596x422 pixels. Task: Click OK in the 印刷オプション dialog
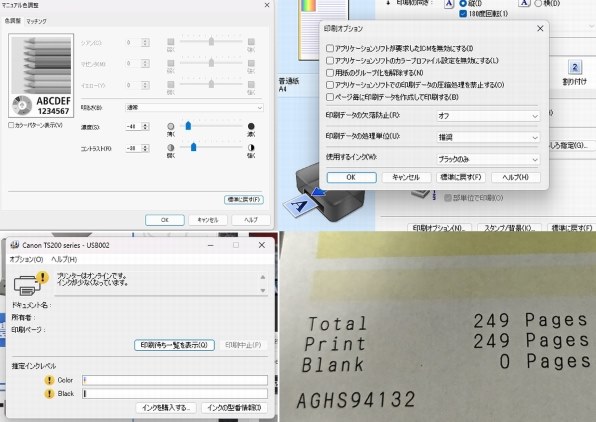coord(352,177)
